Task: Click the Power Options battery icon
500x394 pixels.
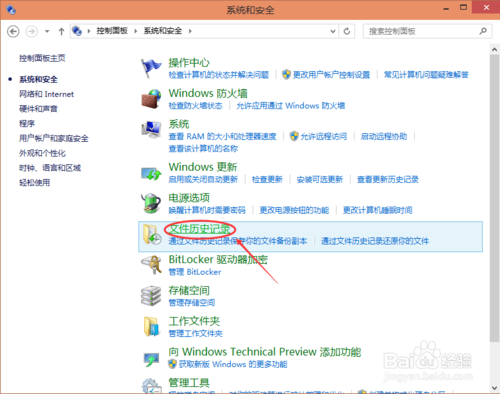Action: point(151,203)
